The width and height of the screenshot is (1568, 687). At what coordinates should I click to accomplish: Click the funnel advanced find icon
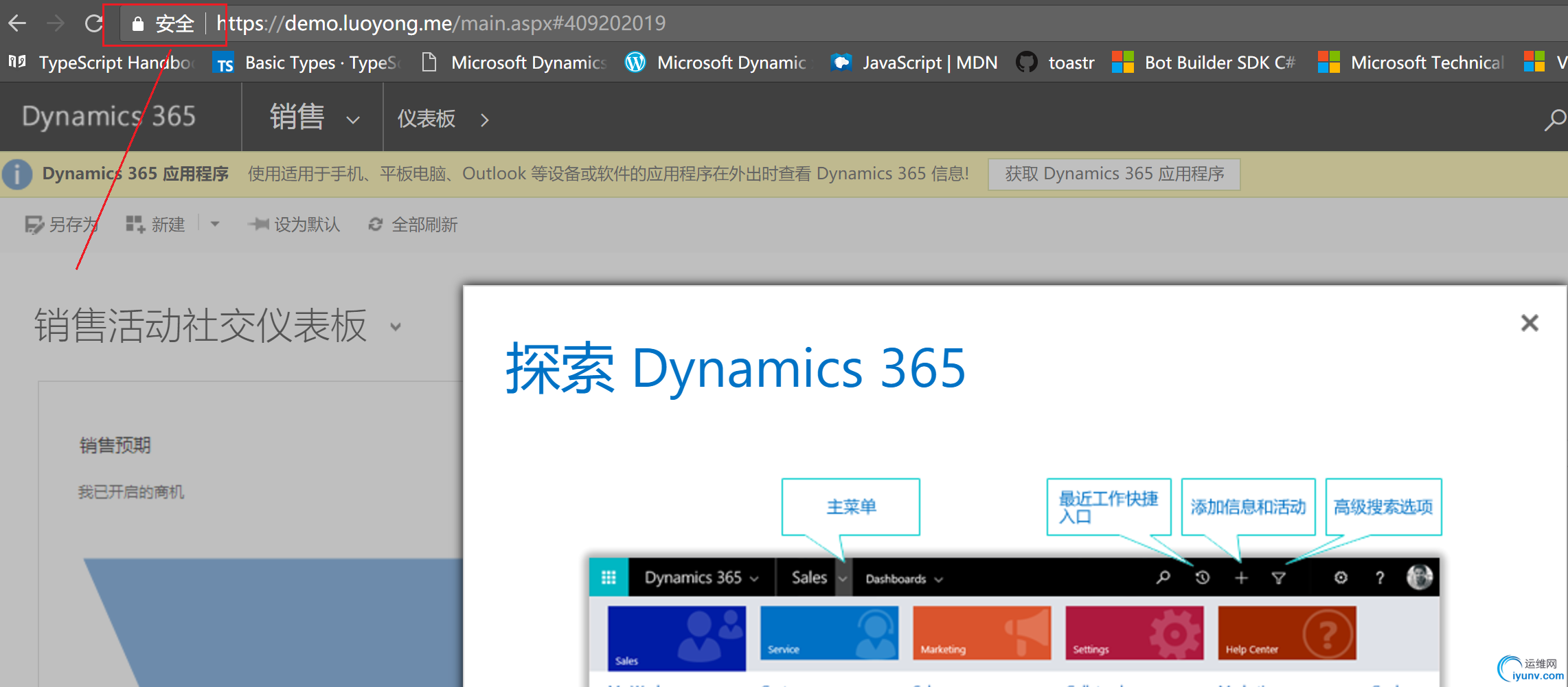[x=1279, y=578]
